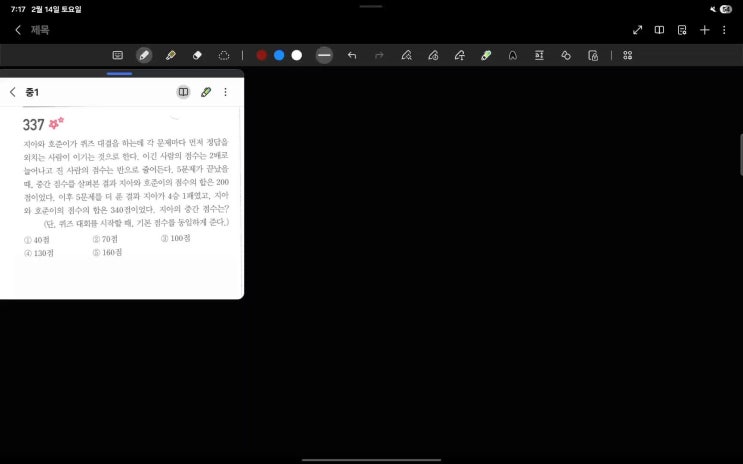Toggle pen editing in 중1 panel
Viewport: 743px width, 464px height.
(x=206, y=92)
